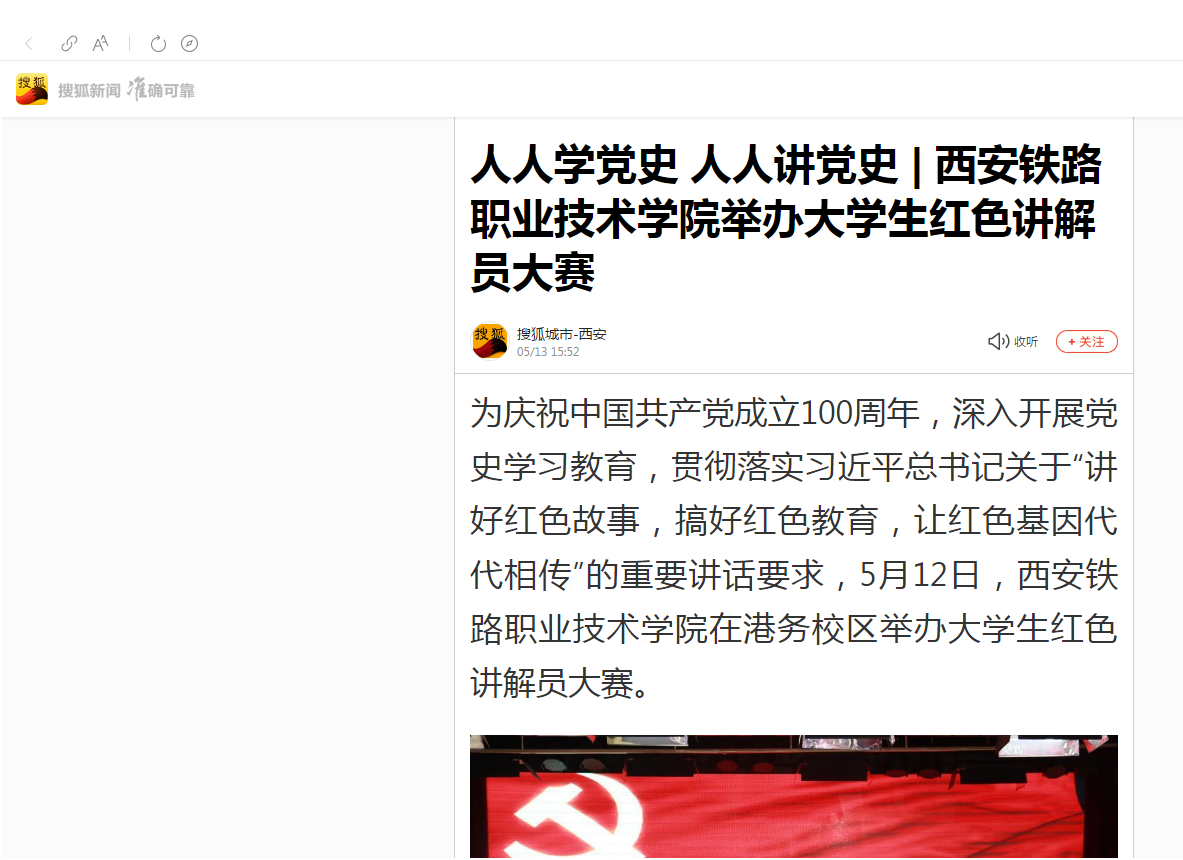Follow the author with the 关注 button
Viewport: 1183px width, 860px height.
(x=1086, y=342)
